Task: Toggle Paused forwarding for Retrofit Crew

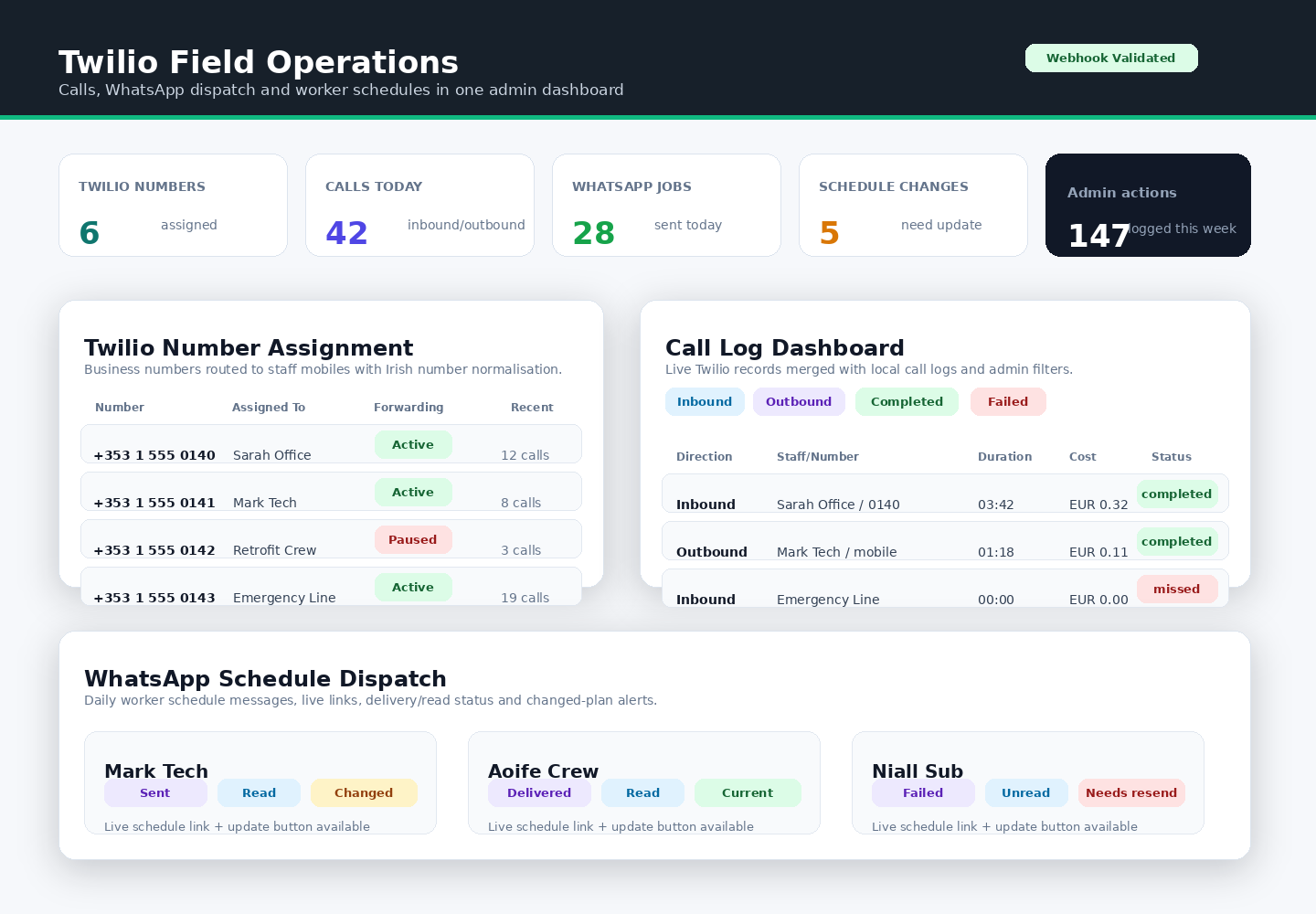Action: click(413, 539)
